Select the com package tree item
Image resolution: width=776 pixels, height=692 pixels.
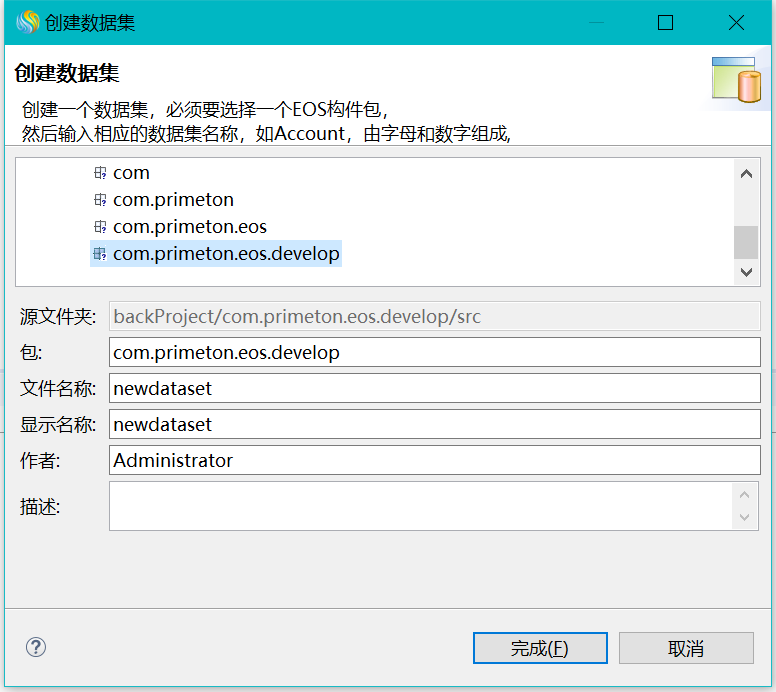tap(131, 173)
